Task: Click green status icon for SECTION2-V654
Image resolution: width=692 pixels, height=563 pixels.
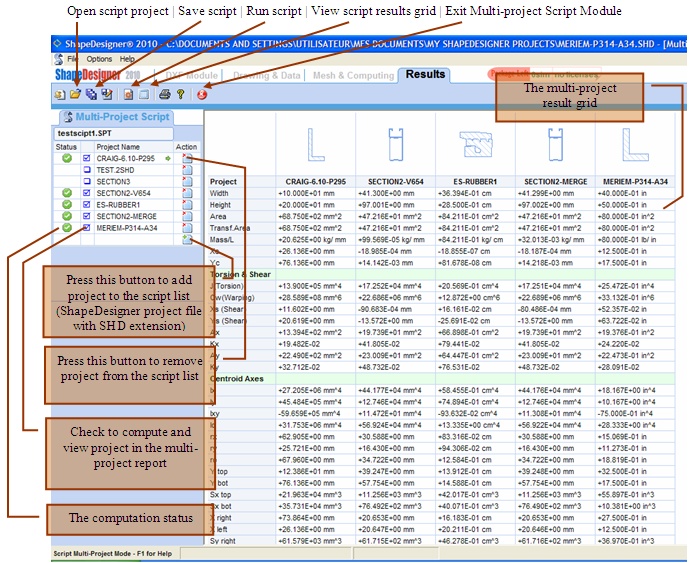Action: 67,193
